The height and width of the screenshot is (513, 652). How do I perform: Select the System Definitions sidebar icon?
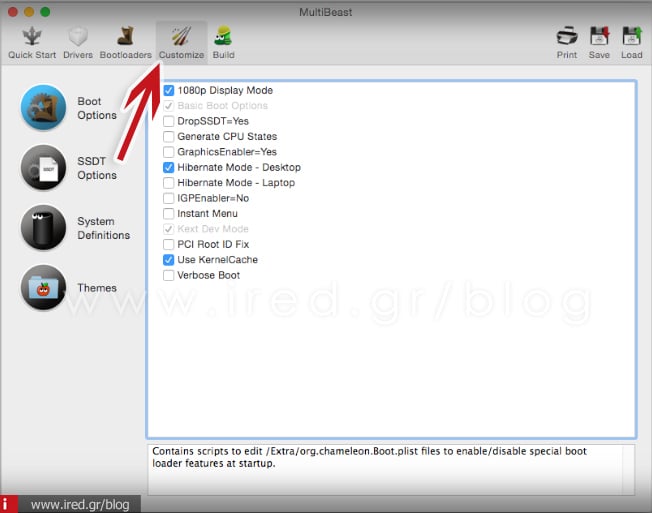[43, 227]
